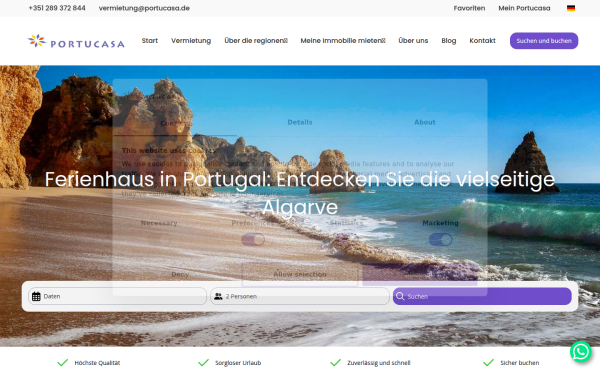Viewport: 600px width, 375px height.
Task: Open the Mein Portucasa link
Action: [x=524, y=8]
